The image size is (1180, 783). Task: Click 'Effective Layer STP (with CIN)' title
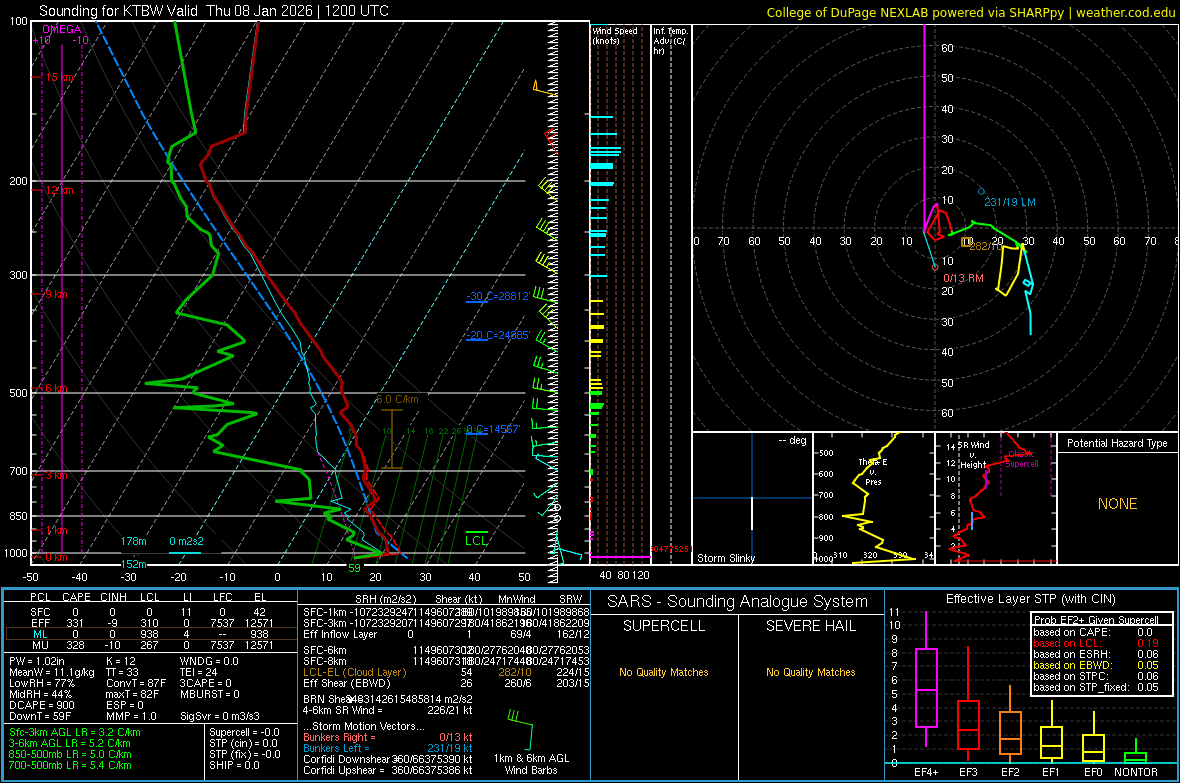(x=1030, y=599)
